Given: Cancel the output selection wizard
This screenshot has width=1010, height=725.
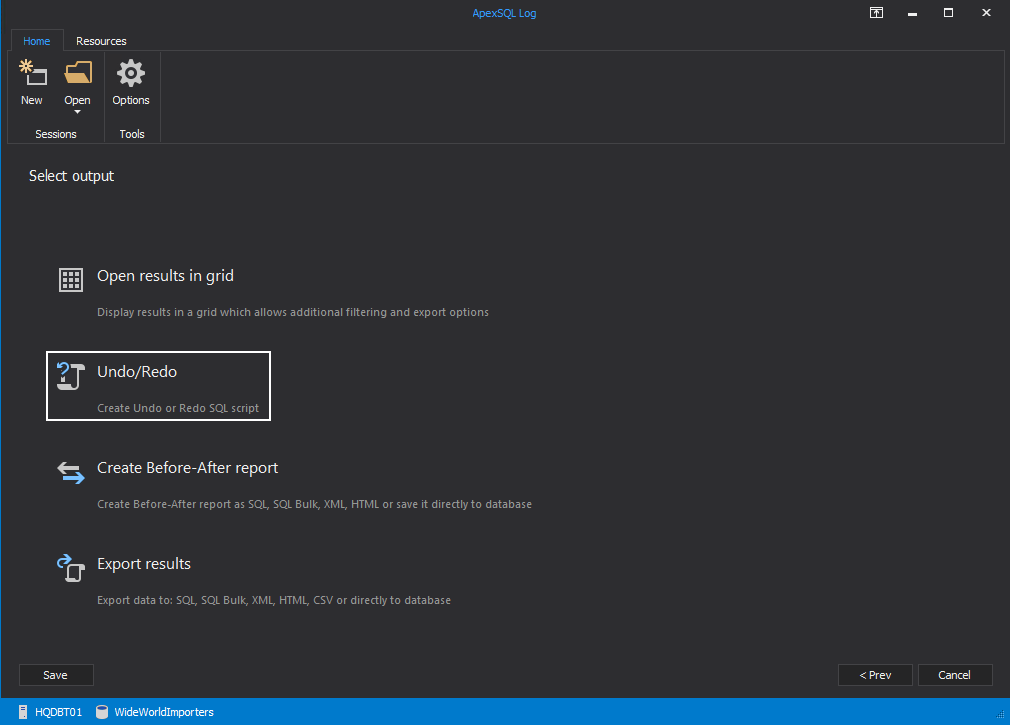Looking at the screenshot, I should 955,675.
